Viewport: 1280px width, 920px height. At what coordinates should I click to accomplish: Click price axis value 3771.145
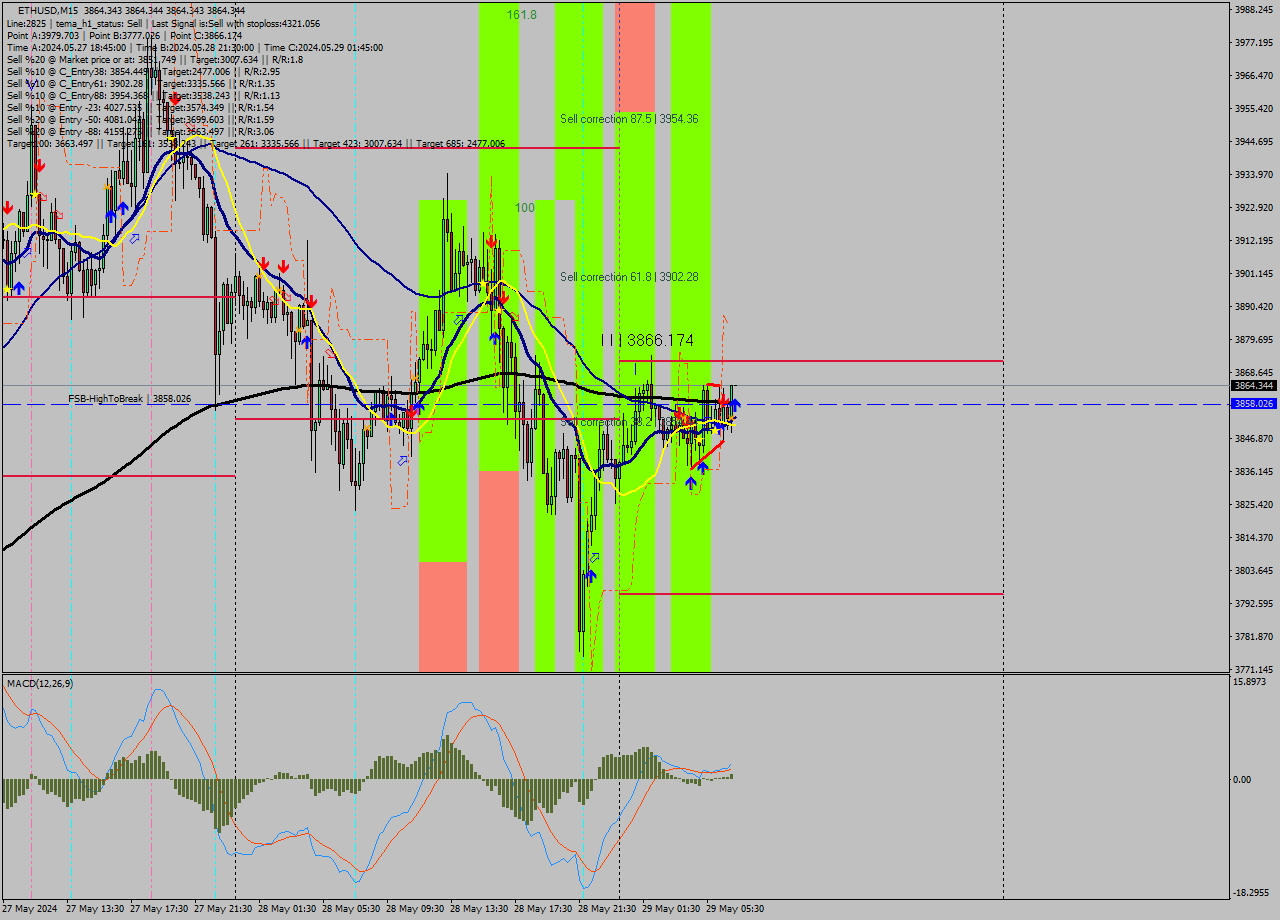pos(1255,669)
